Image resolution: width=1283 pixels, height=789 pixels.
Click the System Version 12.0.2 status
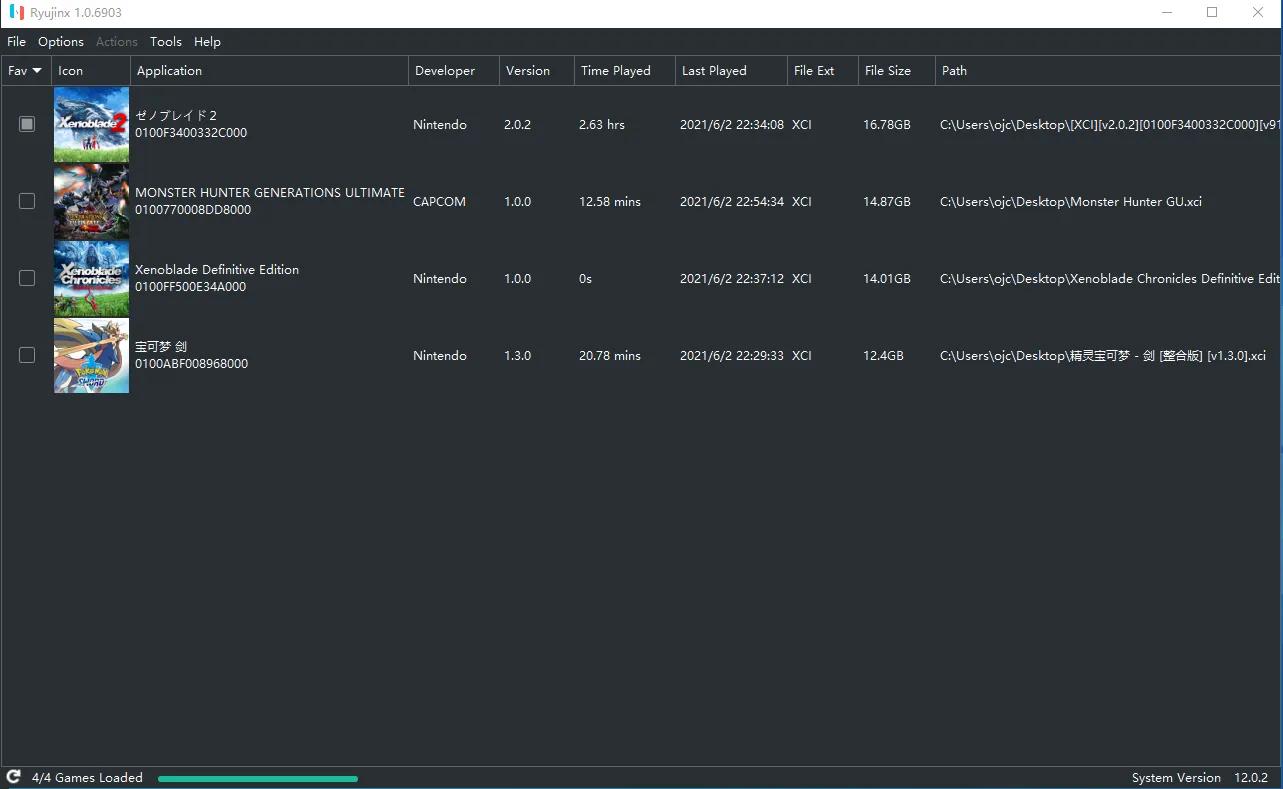[1200, 778]
